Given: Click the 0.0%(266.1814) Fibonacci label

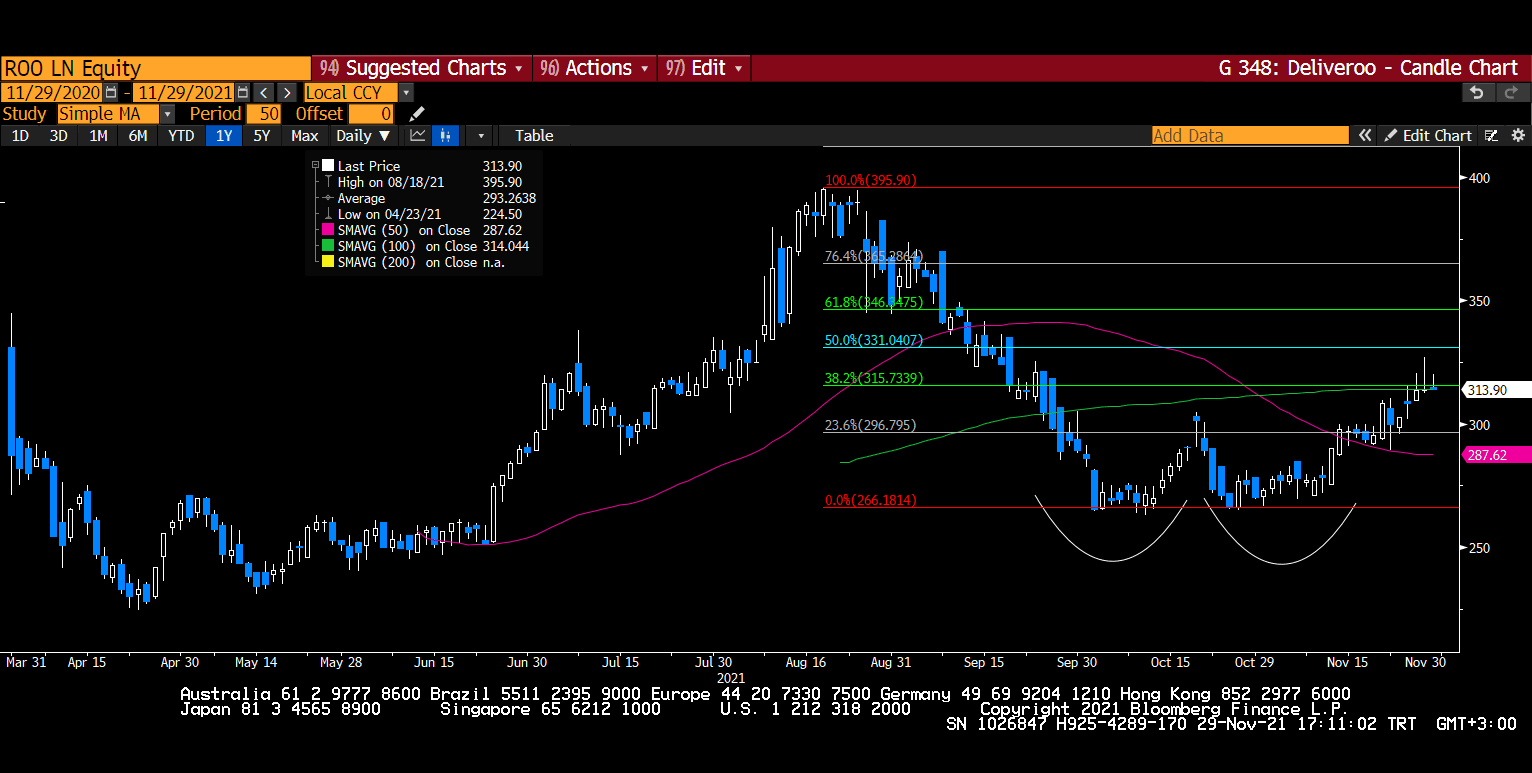Looking at the screenshot, I should click(x=869, y=500).
